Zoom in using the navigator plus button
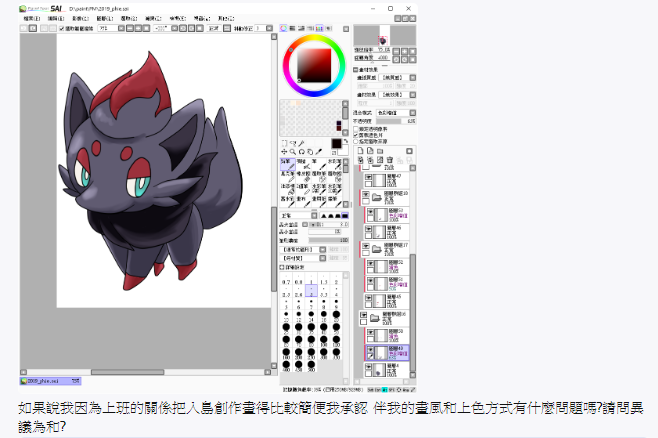This screenshot has width=658, height=438. [x=405, y=52]
